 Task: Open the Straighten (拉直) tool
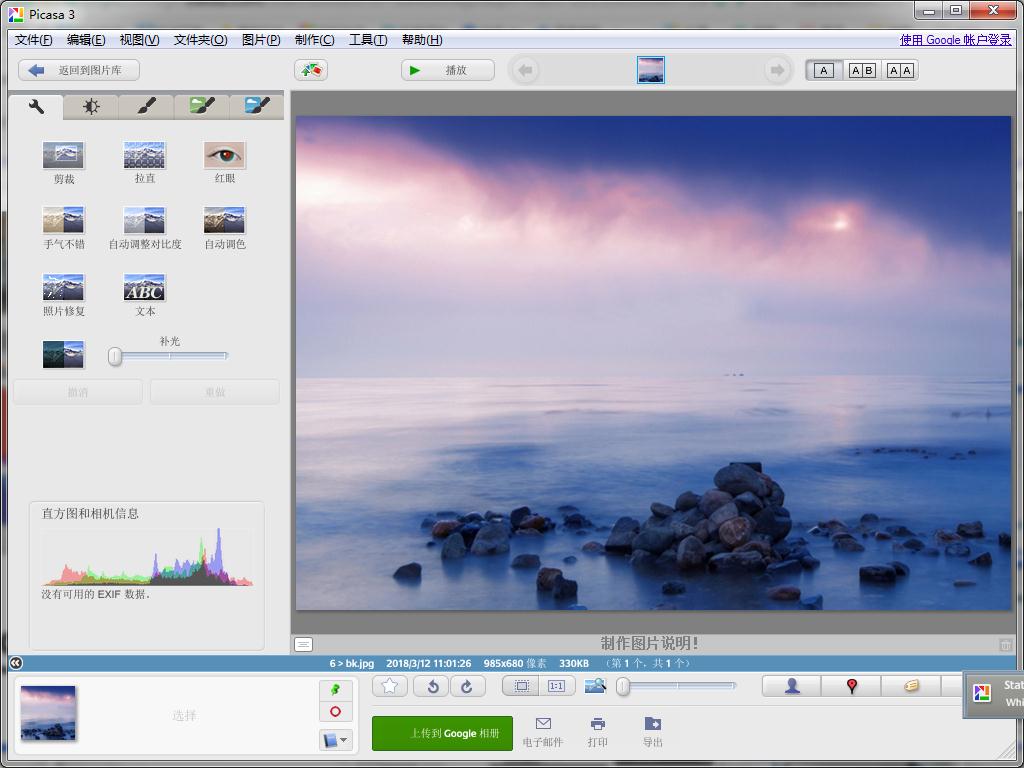pos(143,158)
